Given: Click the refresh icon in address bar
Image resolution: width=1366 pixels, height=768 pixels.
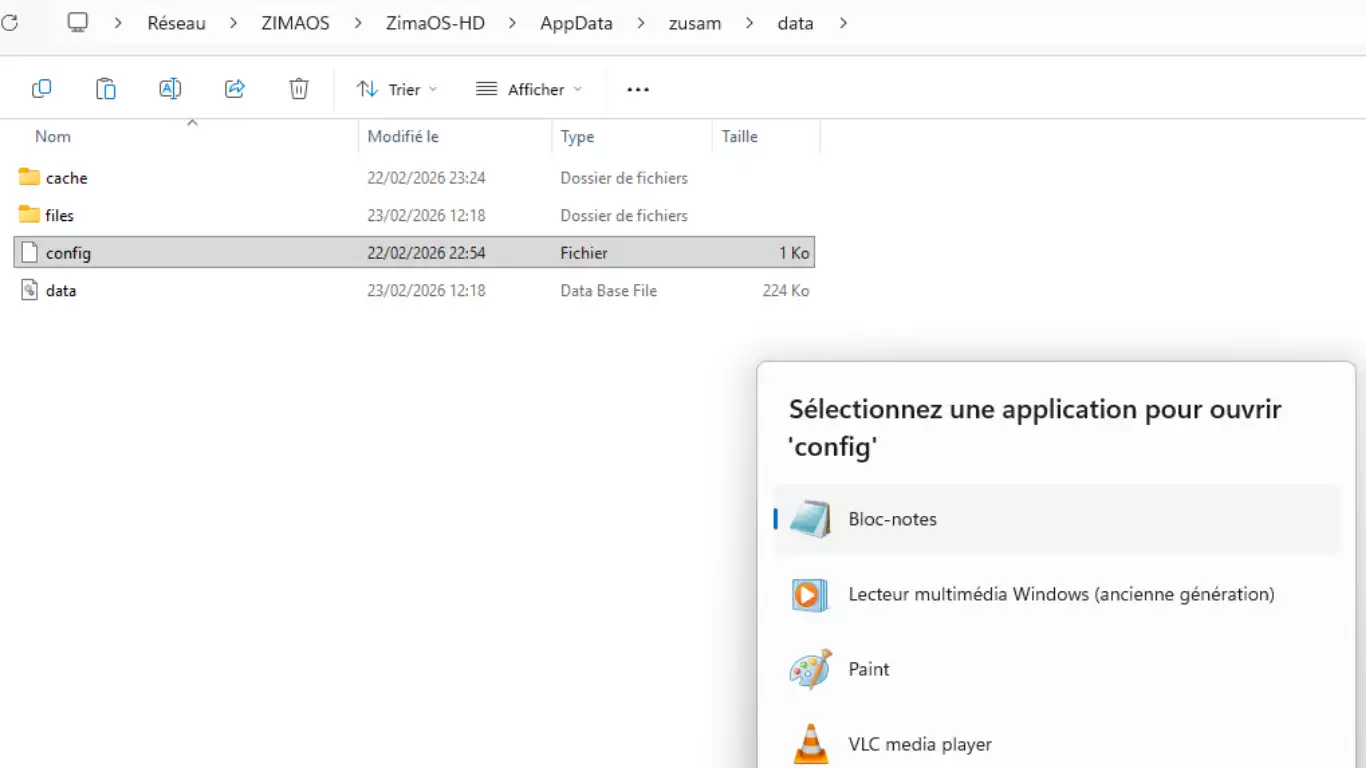Looking at the screenshot, I should [9, 23].
